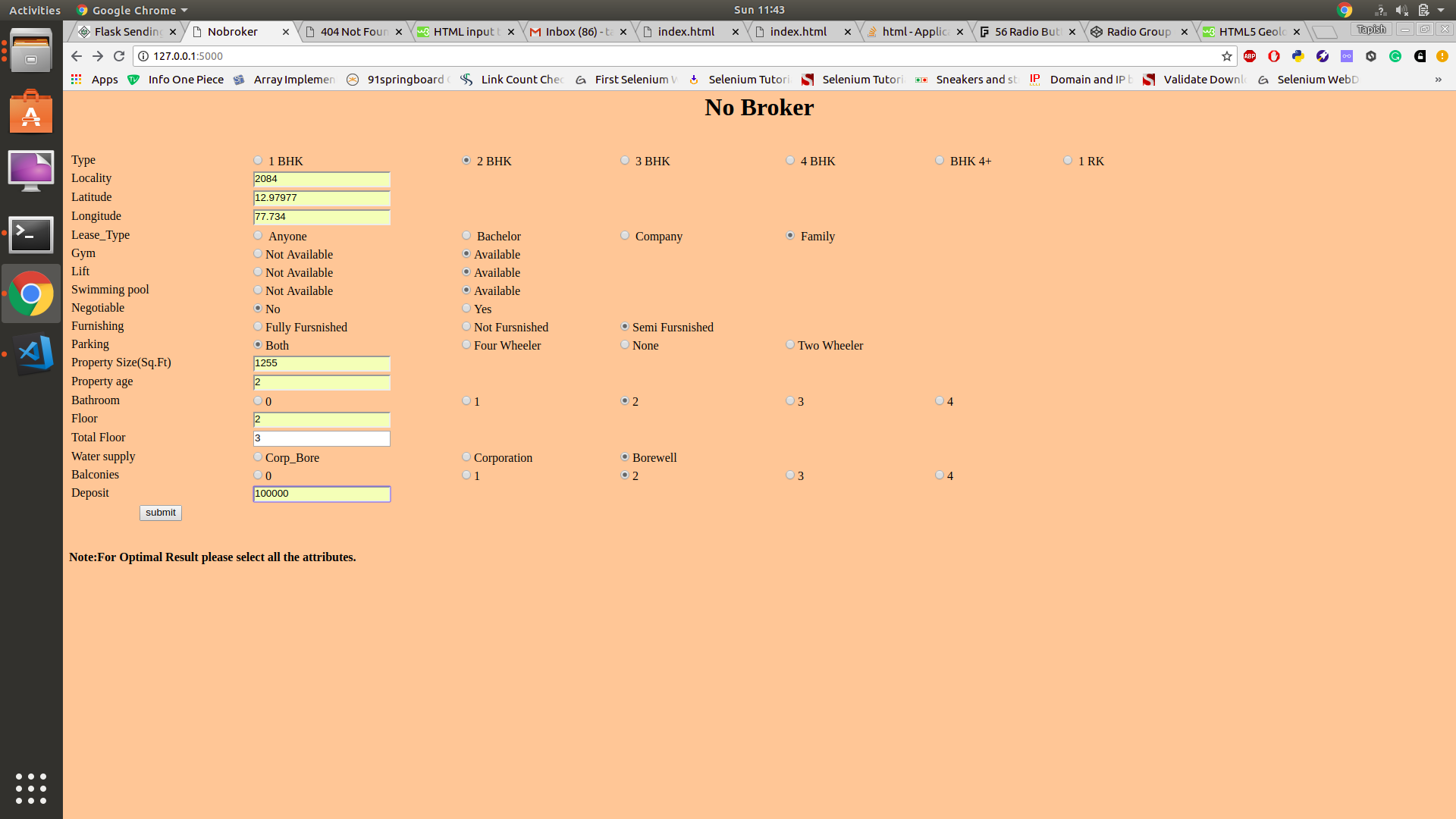Open Visual Studio Code from dock

31,353
